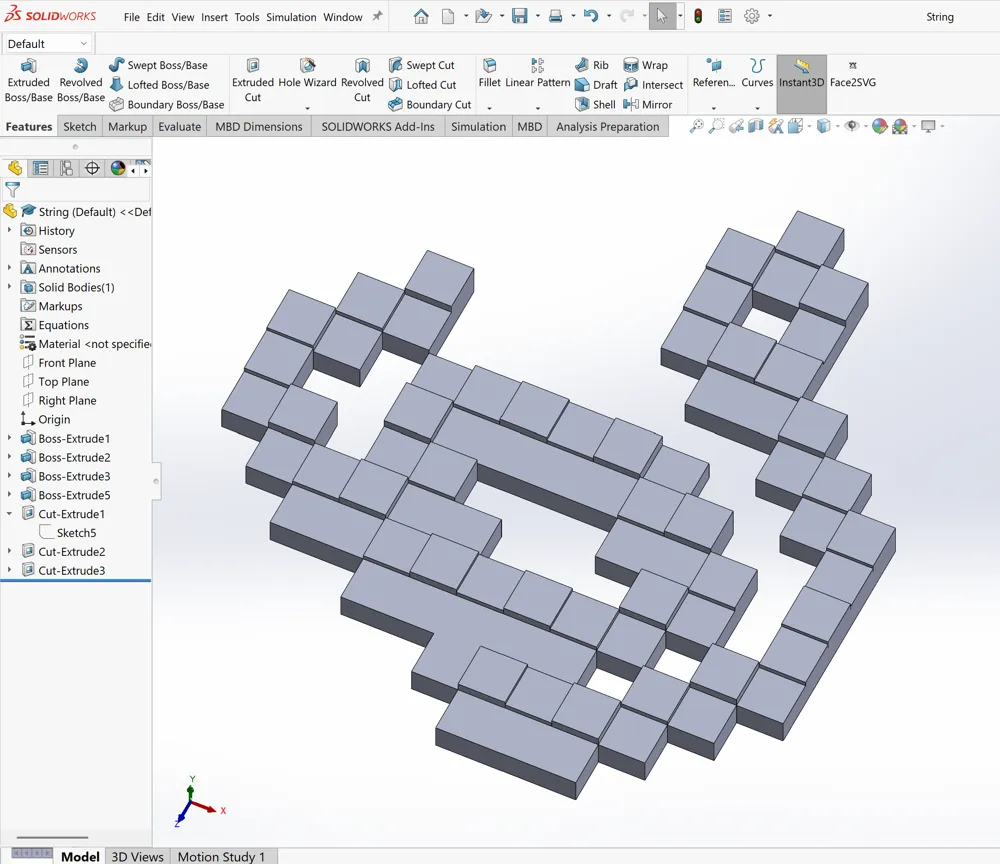
Task: Toggle hide/show items eye icon
Action: (851, 126)
